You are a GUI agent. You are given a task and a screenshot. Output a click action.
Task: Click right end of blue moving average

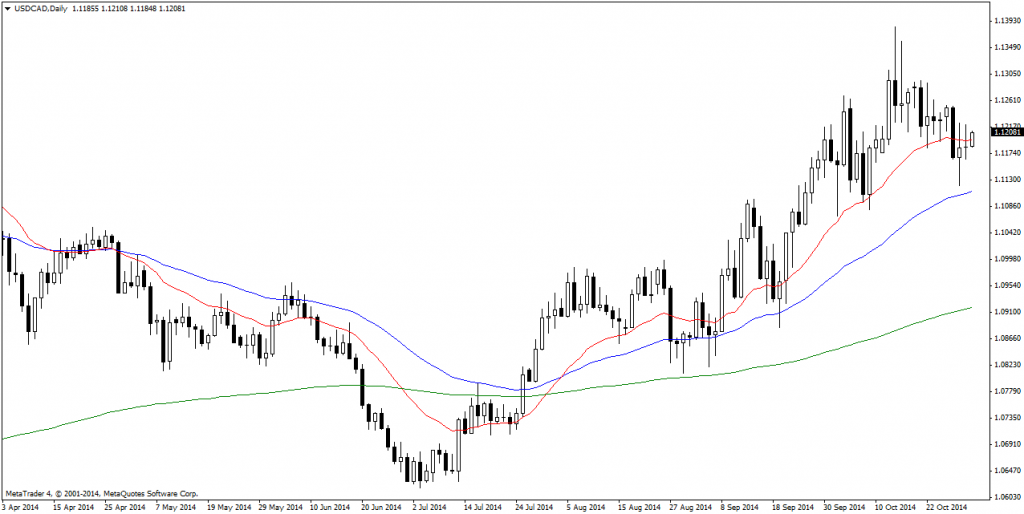970,192
